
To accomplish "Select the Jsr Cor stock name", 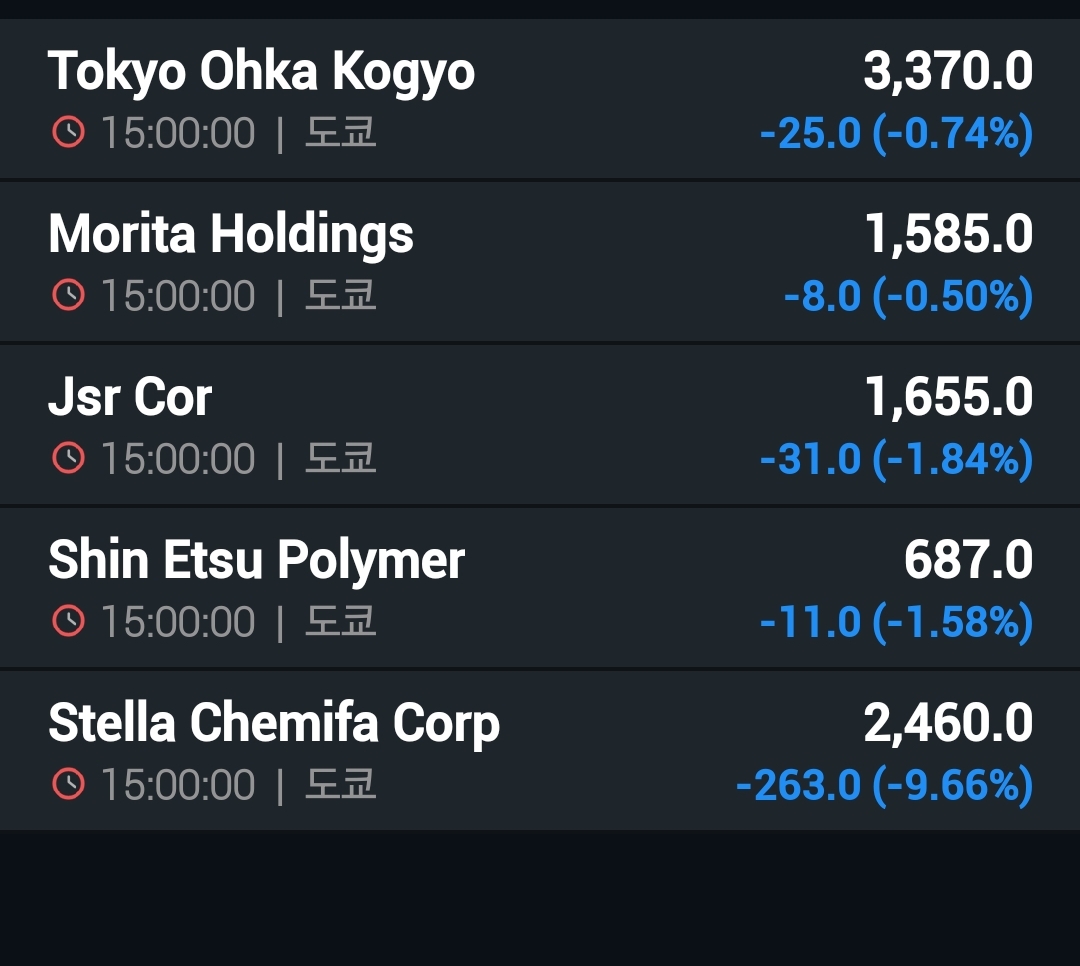I will [130, 398].
